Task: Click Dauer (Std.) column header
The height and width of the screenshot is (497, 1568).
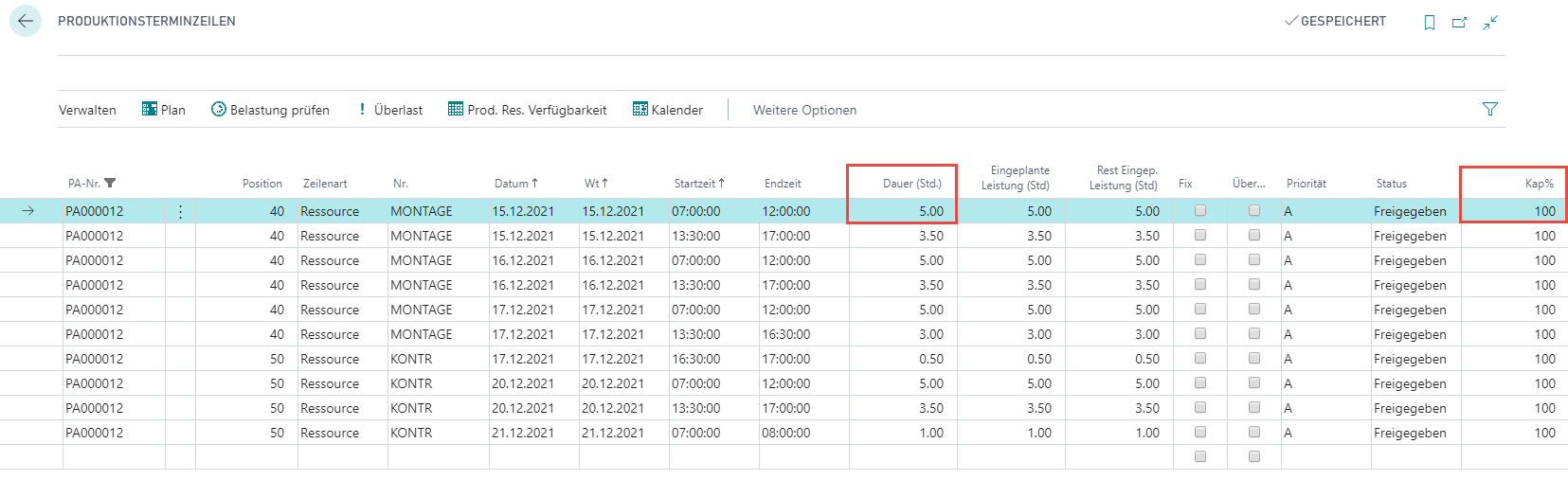Action: tap(911, 184)
